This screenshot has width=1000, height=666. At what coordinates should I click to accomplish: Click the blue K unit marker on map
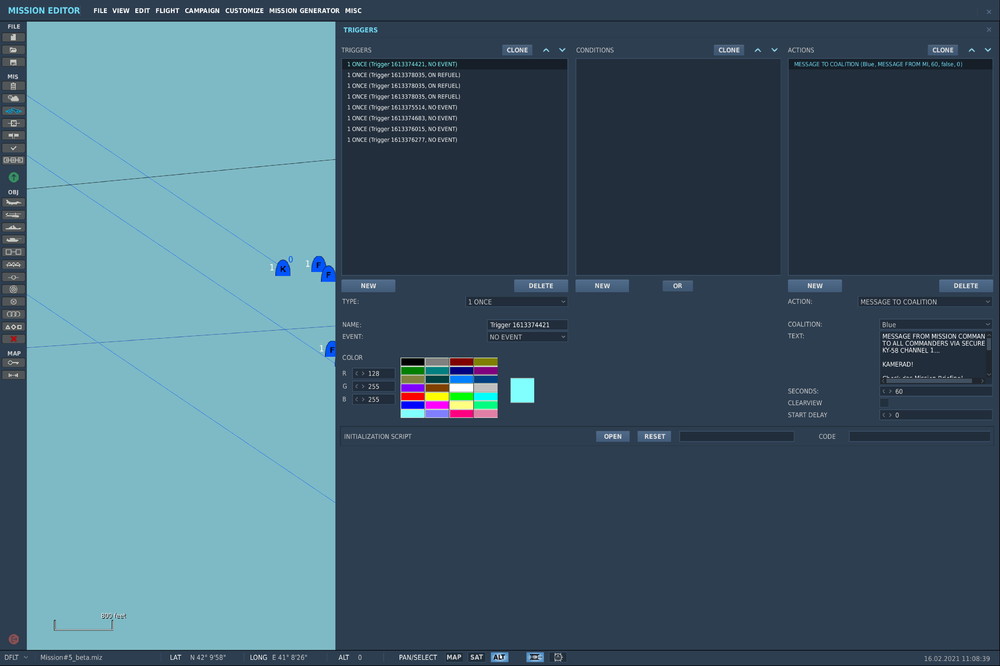click(283, 269)
